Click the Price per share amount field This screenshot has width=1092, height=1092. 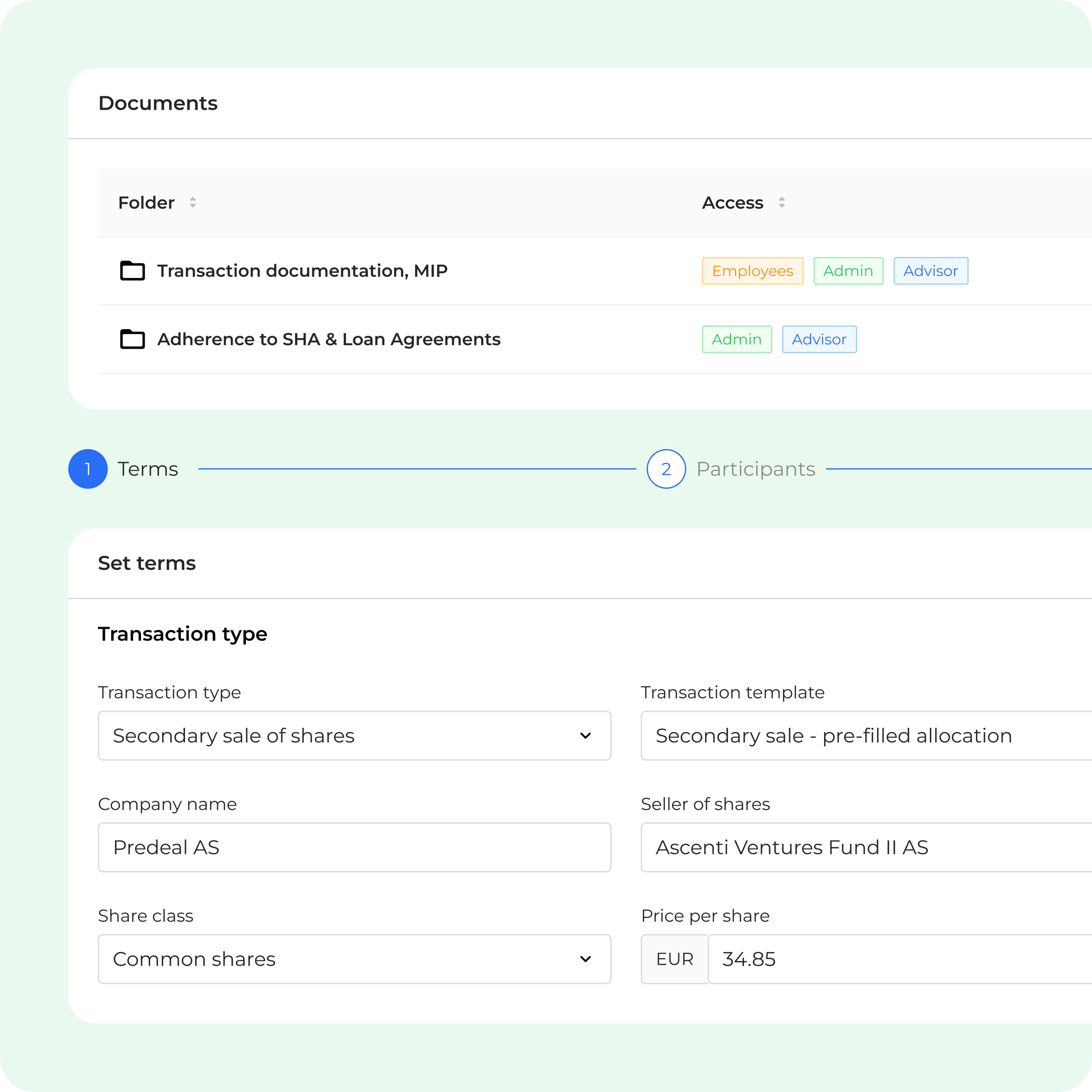click(x=899, y=958)
